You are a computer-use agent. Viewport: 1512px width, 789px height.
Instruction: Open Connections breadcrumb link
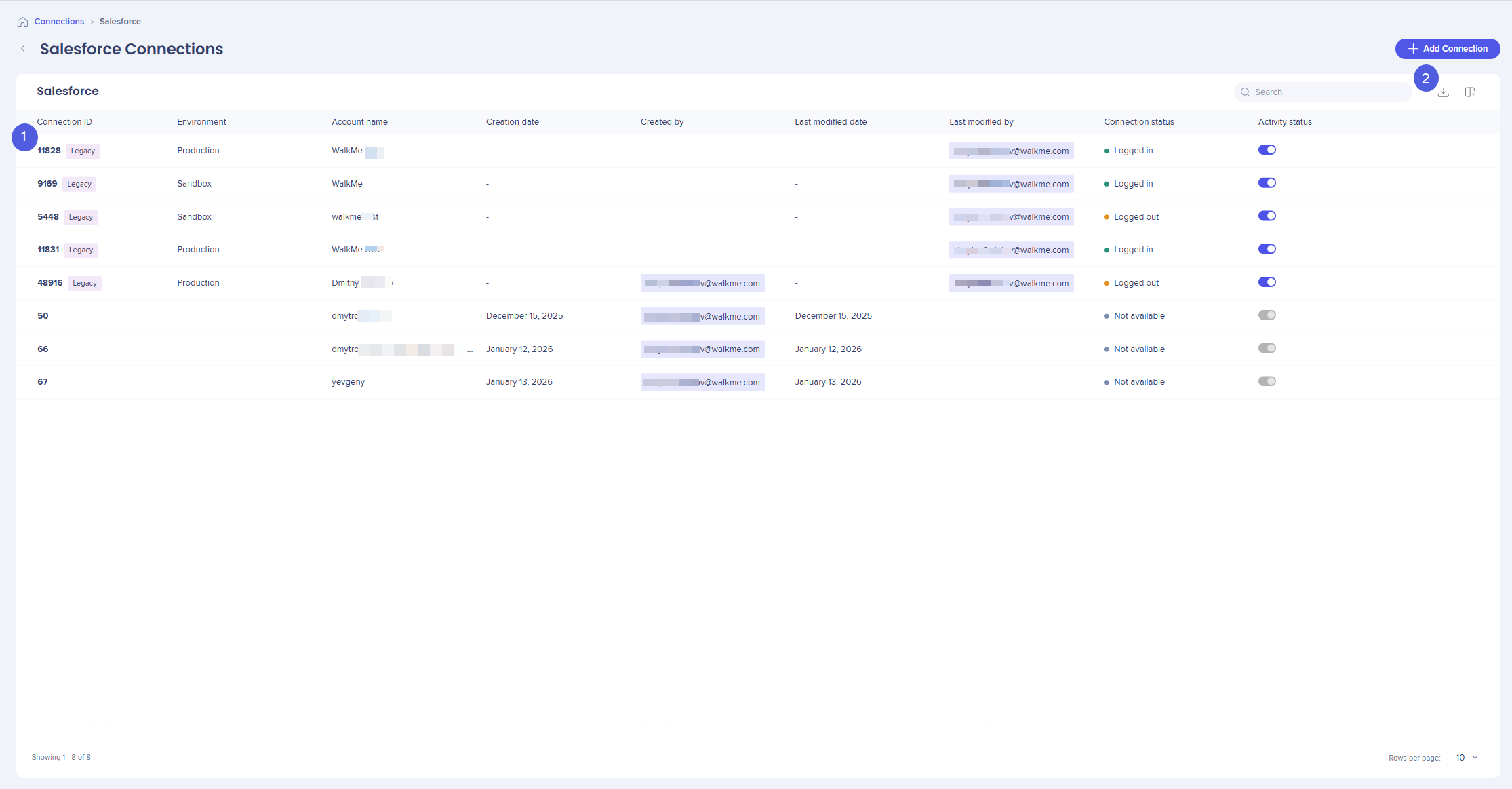(x=59, y=22)
